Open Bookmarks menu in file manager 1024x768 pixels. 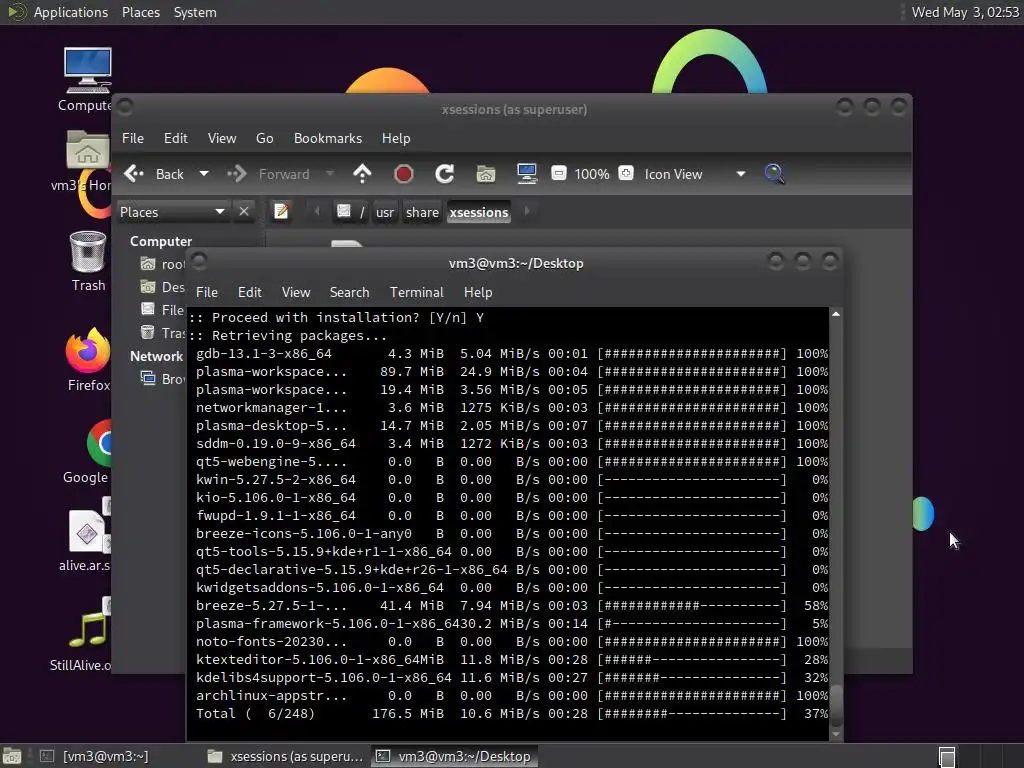[x=328, y=138]
